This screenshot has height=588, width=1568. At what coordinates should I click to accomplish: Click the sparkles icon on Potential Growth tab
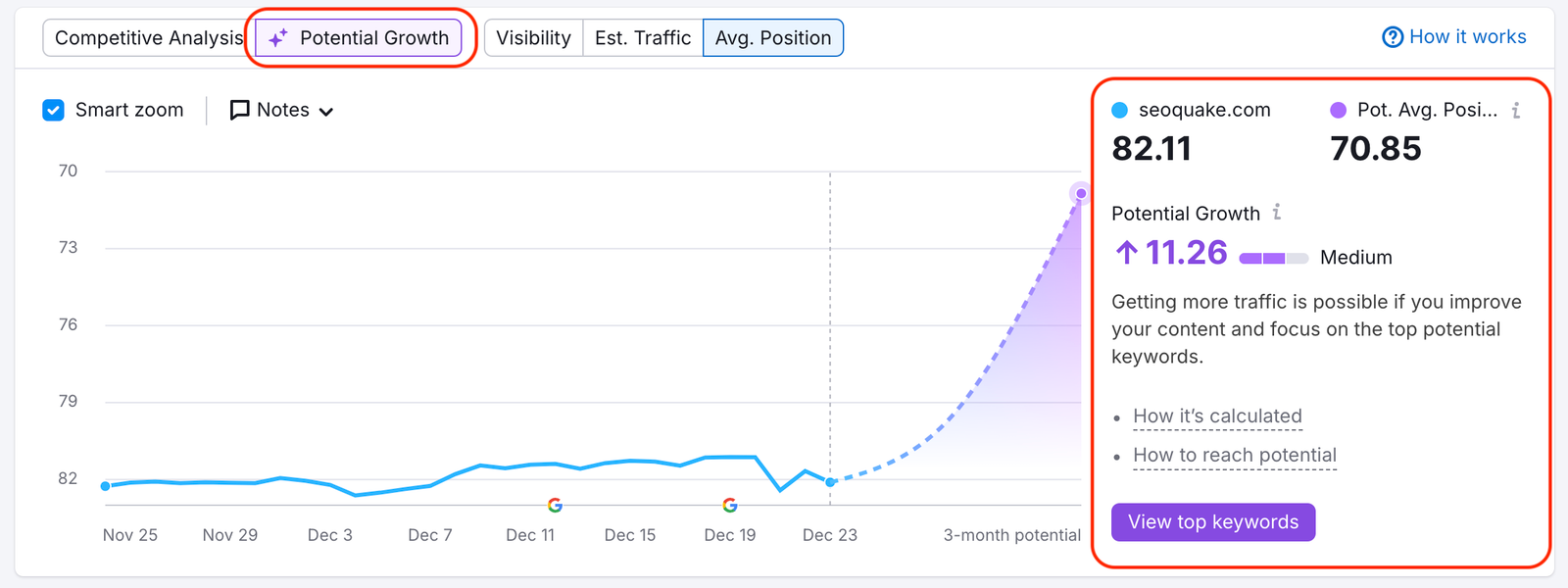277,37
